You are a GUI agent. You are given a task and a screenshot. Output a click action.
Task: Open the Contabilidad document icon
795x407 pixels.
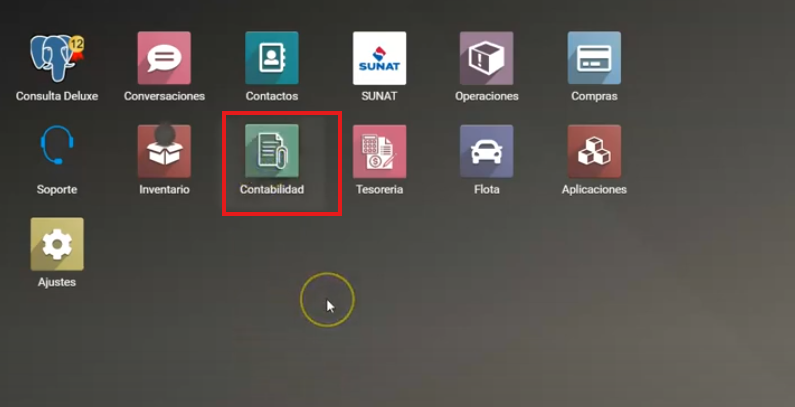(272, 151)
